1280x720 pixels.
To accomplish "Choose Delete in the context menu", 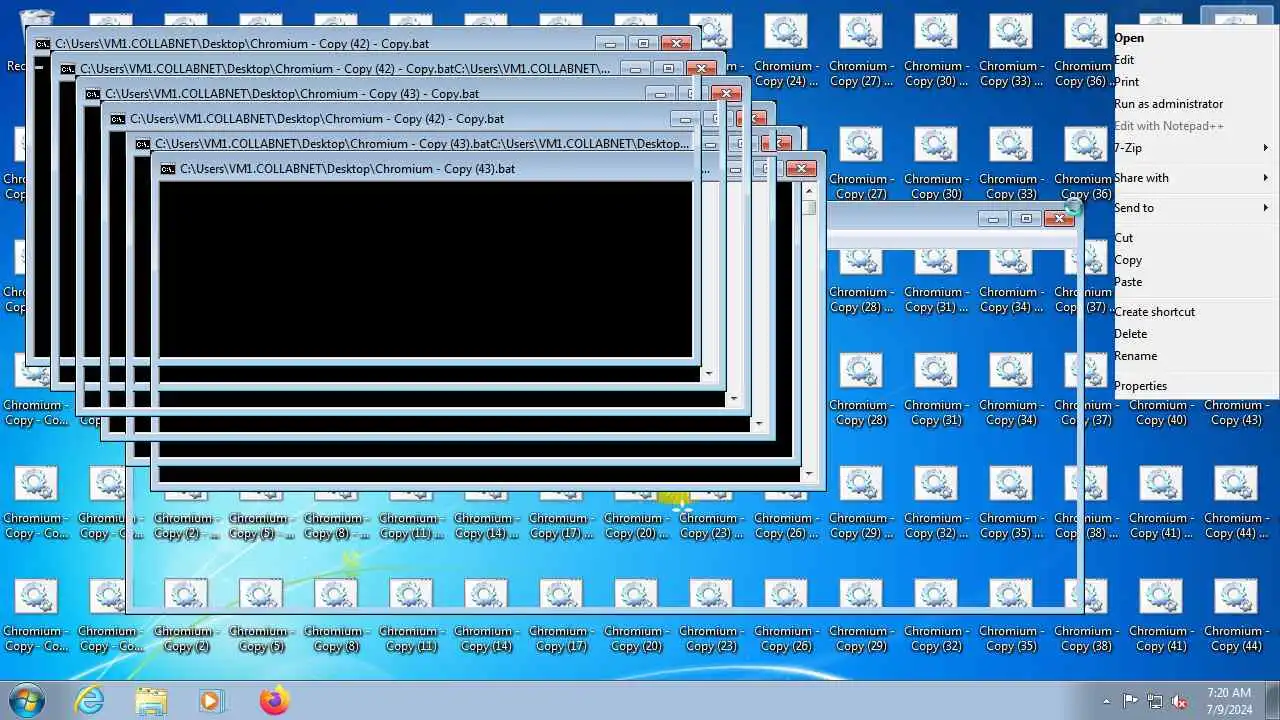I will pyautogui.click(x=1195, y=334).
